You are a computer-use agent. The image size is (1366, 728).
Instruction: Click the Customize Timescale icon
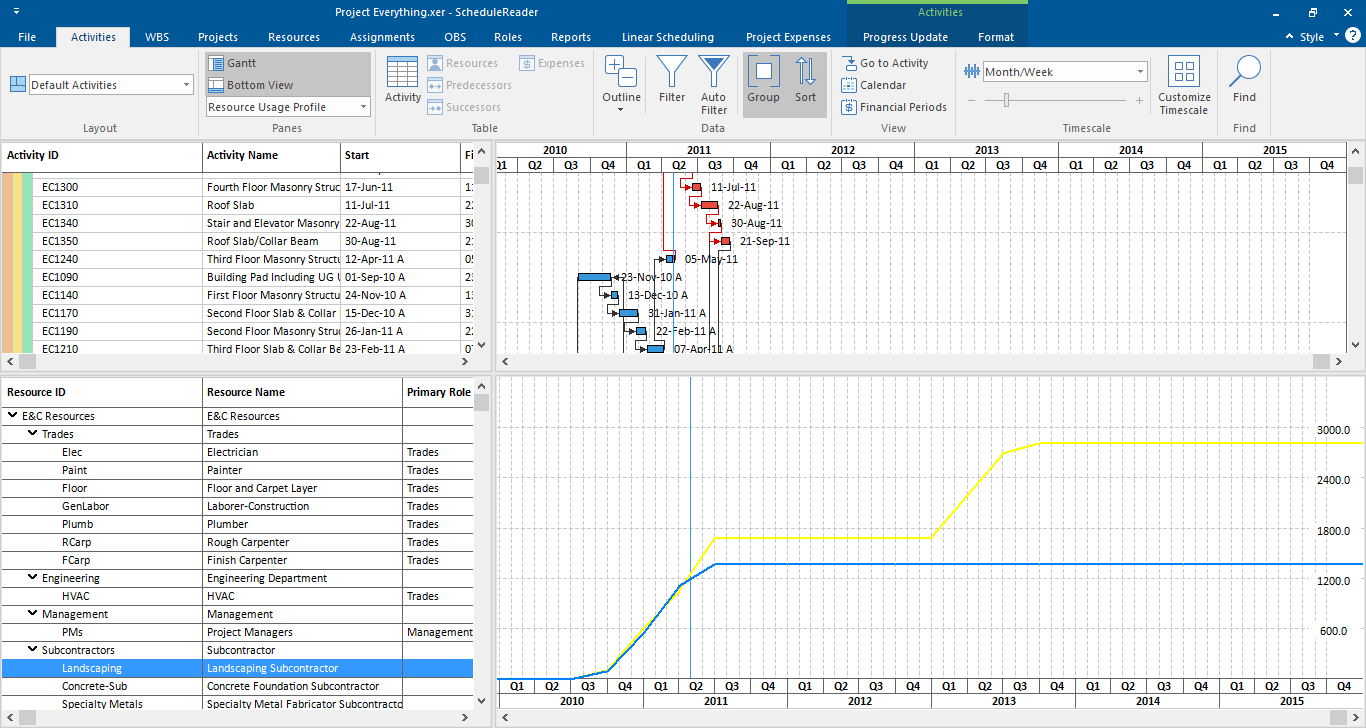click(x=1184, y=84)
